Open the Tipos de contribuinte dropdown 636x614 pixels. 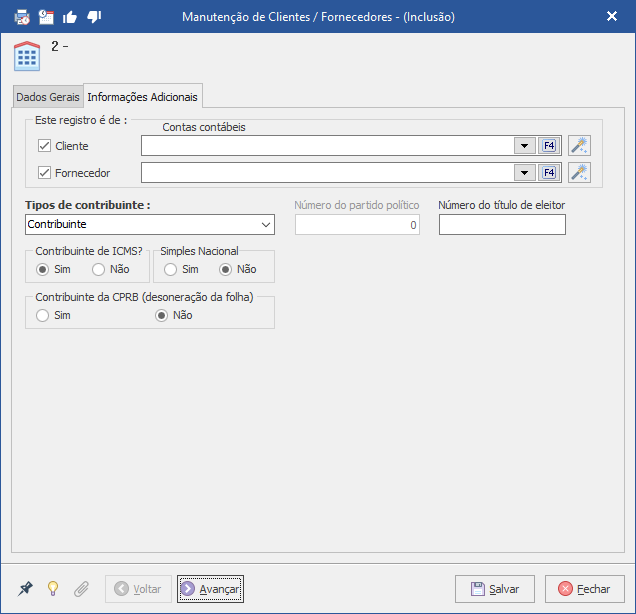point(265,224)
